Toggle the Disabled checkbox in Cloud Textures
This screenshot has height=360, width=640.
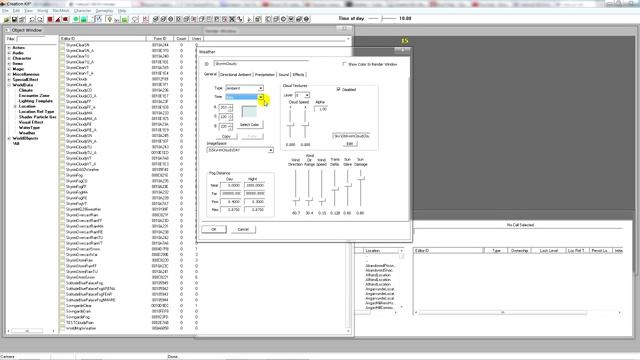338,89
